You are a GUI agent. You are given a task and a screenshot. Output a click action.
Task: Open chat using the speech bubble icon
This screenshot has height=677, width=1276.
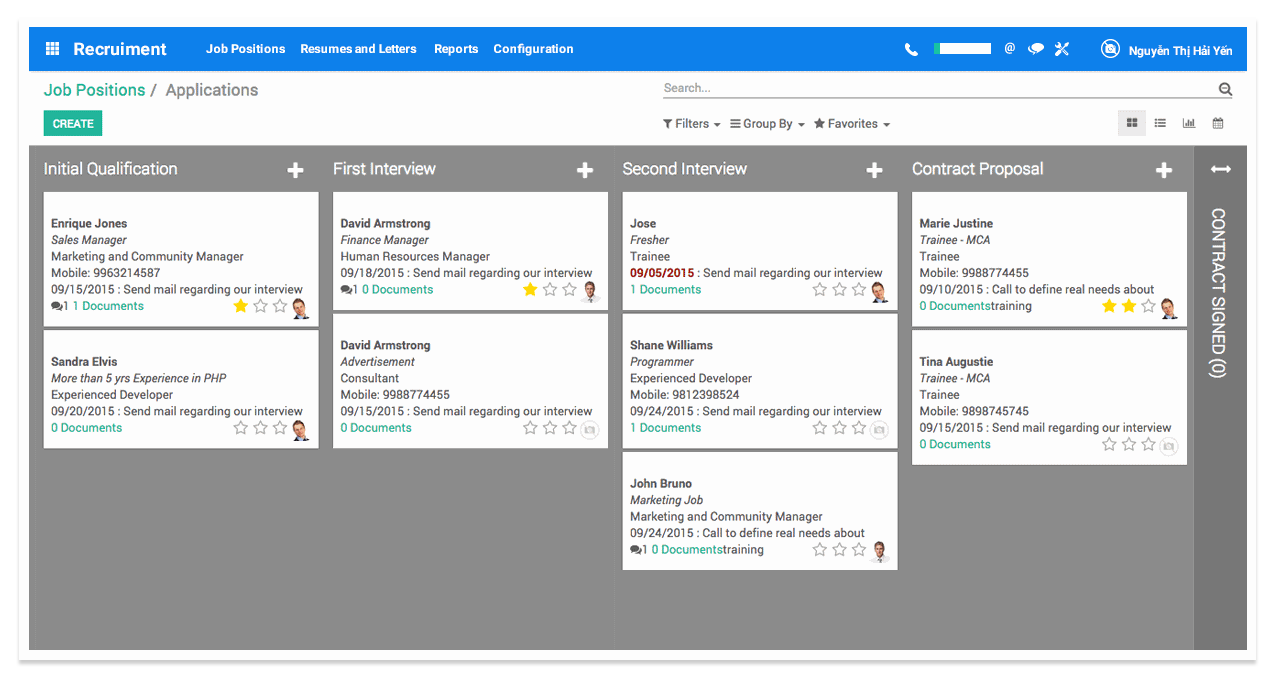[1035, 48]
